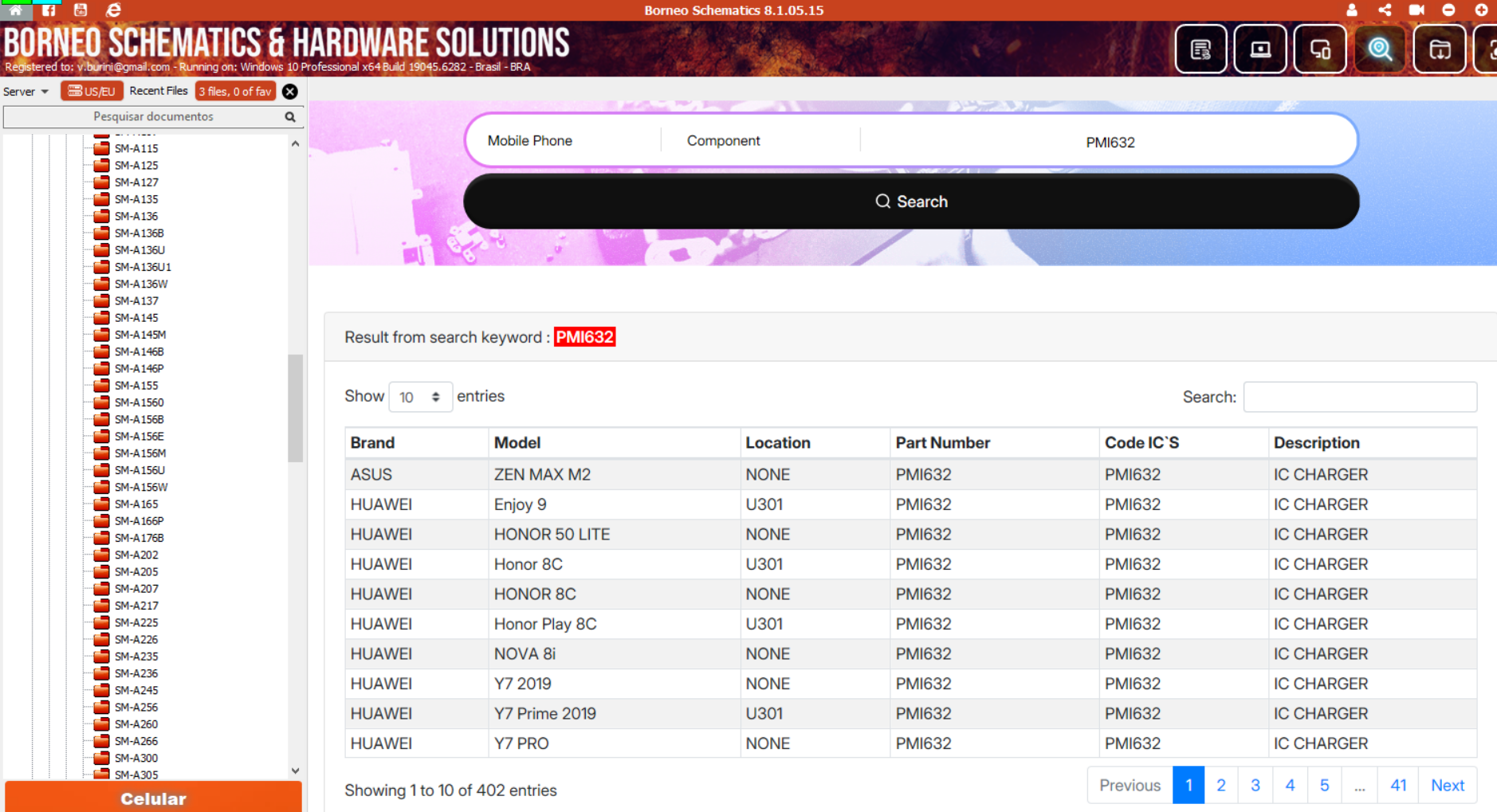Go to results page 3

(x=1255, y=786)
